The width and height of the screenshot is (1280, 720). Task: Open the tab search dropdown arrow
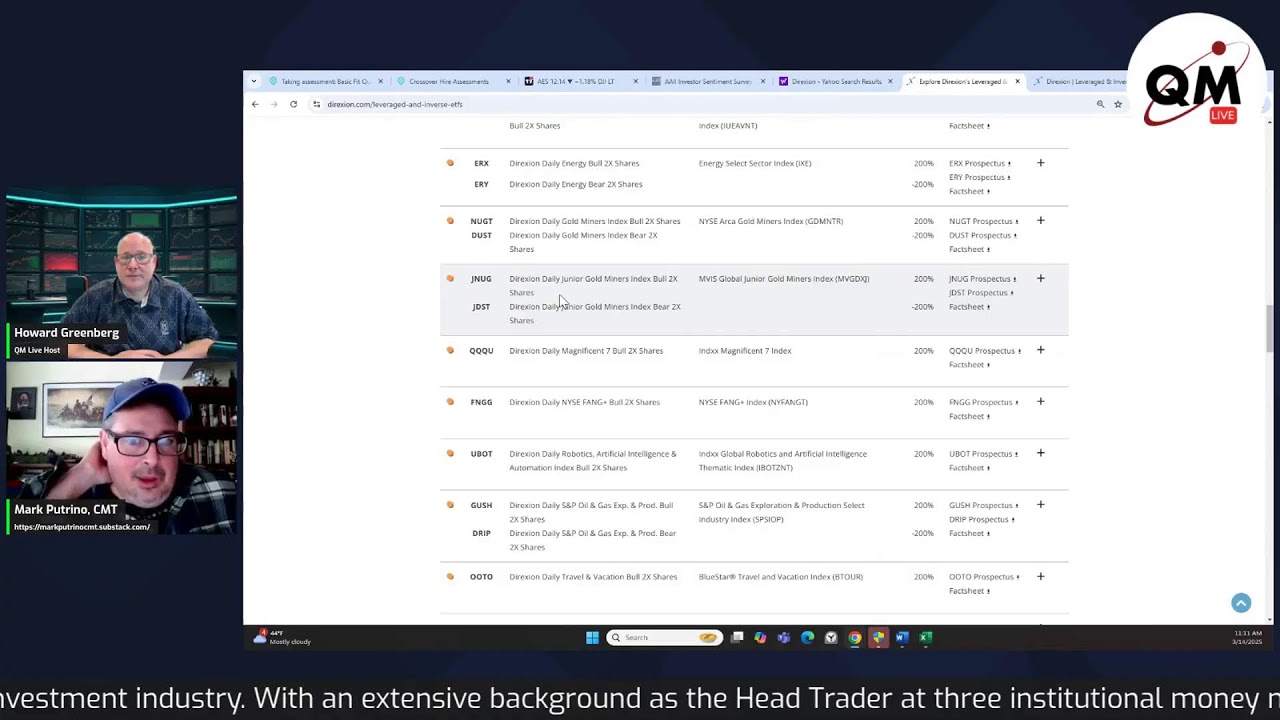254,82
